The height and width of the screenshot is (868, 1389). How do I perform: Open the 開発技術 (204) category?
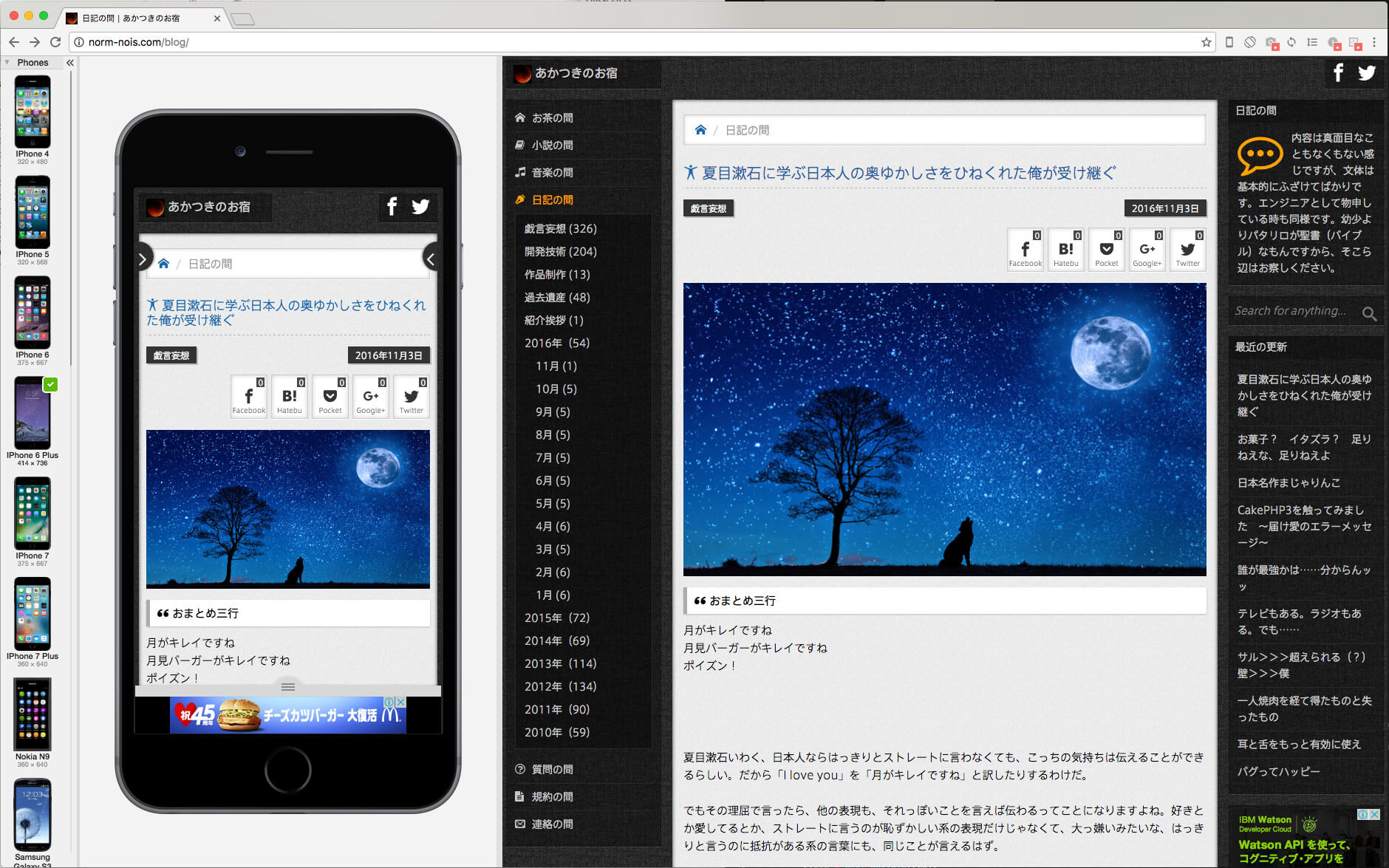tap(560, 252)
